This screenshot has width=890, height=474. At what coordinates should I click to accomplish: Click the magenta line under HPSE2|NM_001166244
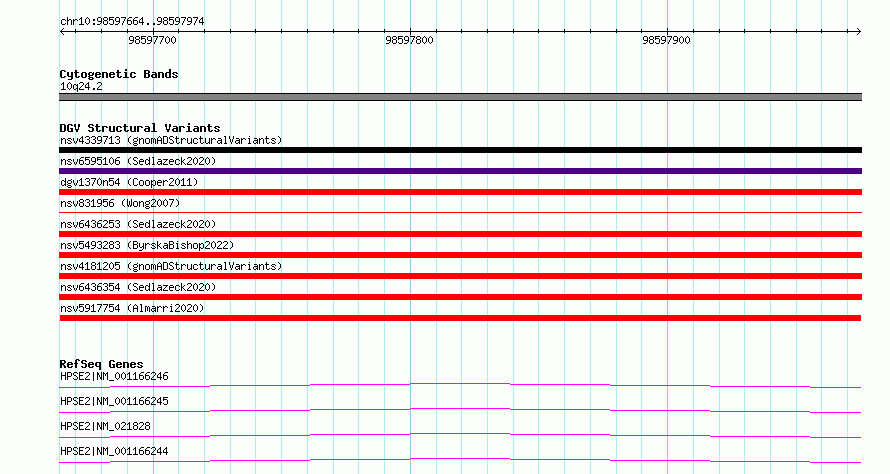point(460,460)
